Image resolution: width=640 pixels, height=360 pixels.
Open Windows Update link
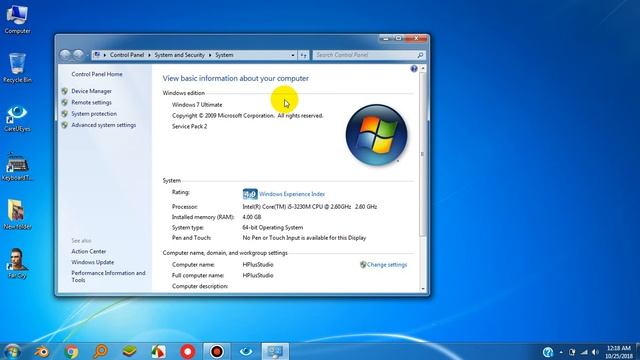pyautogui.click(x=93, y=262)
